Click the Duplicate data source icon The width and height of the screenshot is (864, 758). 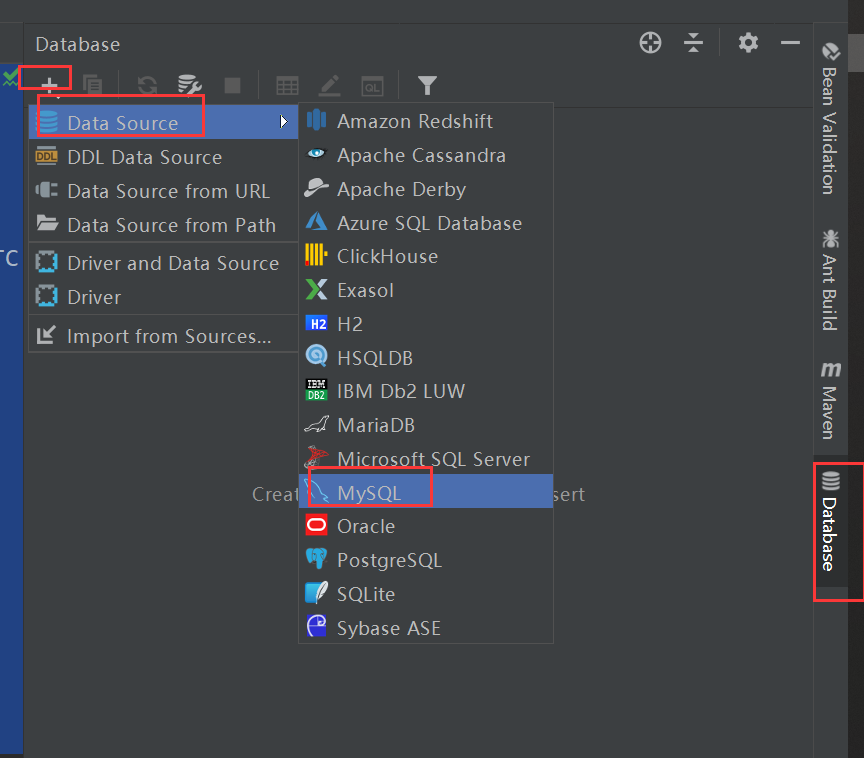click(93, 85)
